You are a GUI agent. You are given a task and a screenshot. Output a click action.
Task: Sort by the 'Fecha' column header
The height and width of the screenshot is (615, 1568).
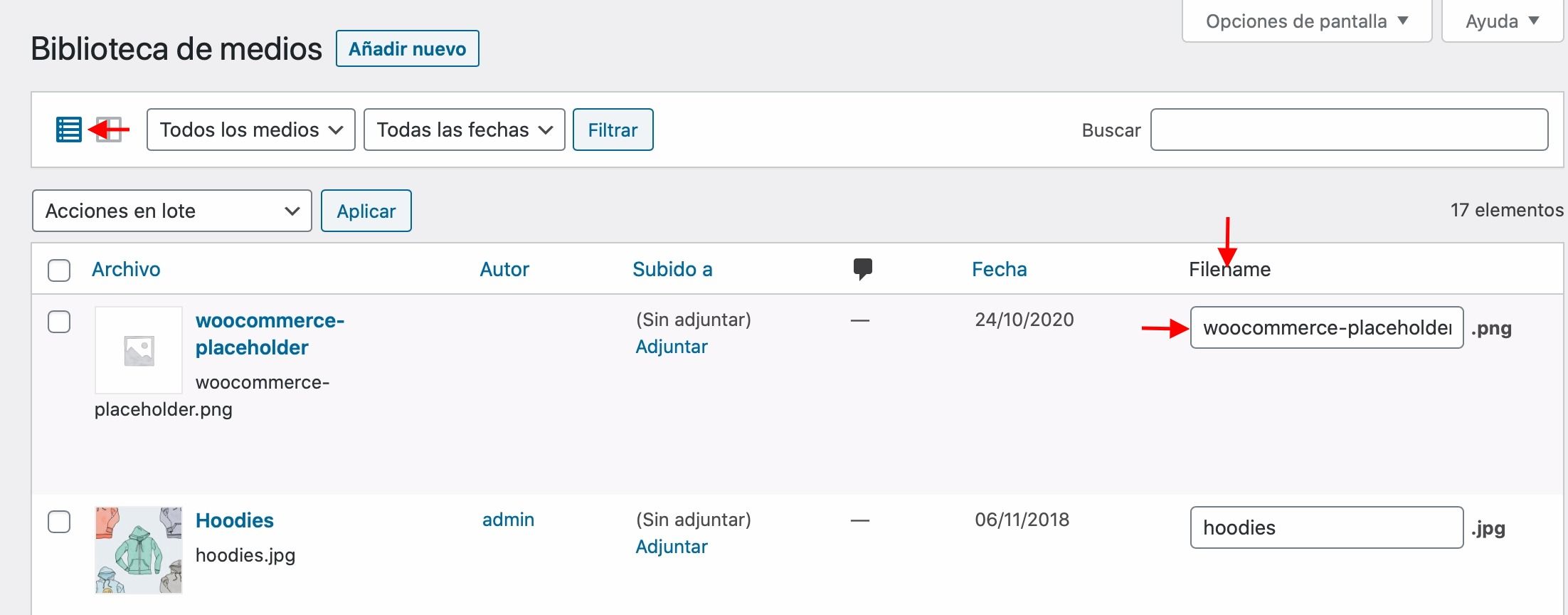point(1000,269)
